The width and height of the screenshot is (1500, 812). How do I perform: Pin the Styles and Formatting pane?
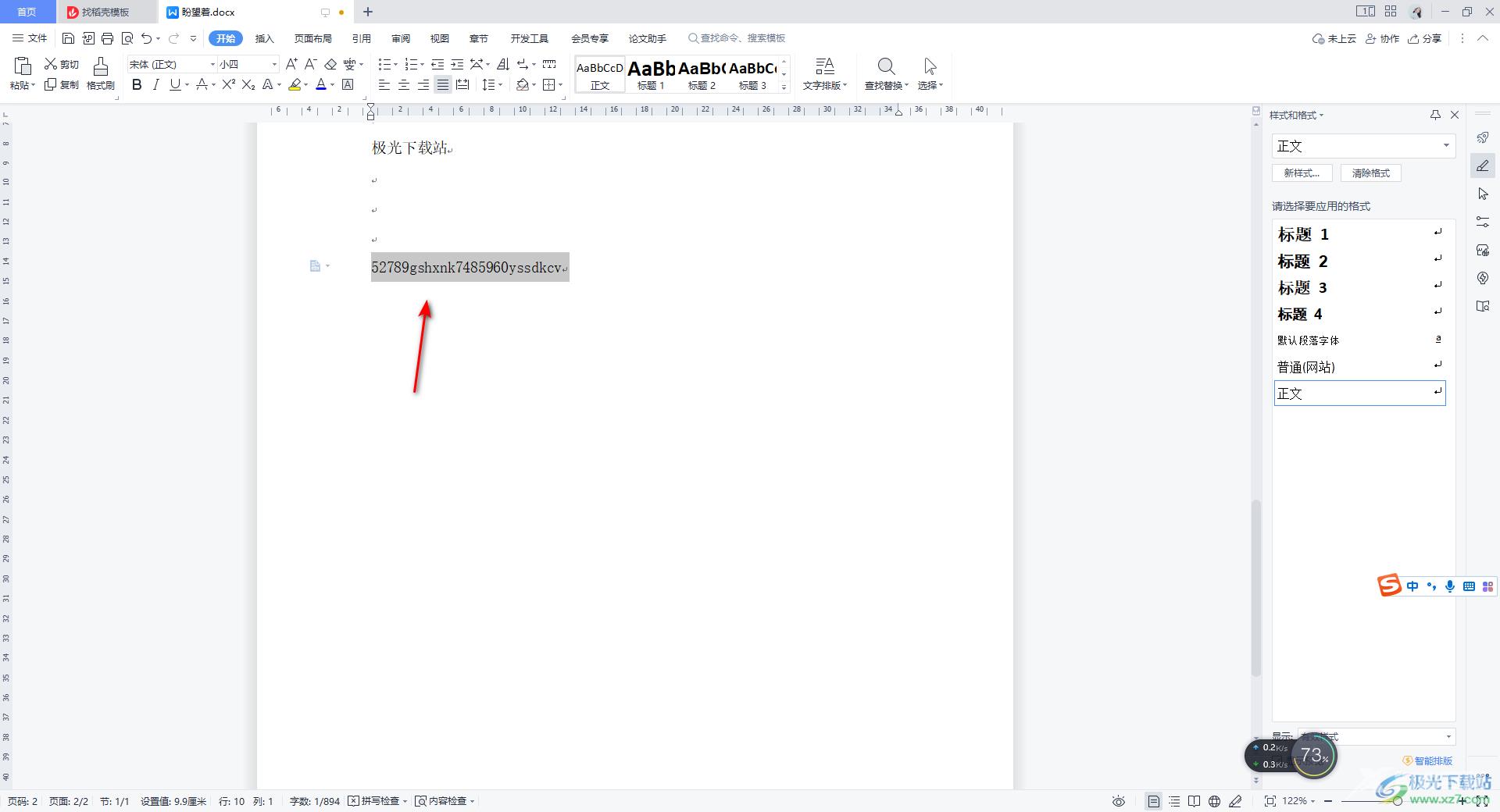(x=1435, y=115)
